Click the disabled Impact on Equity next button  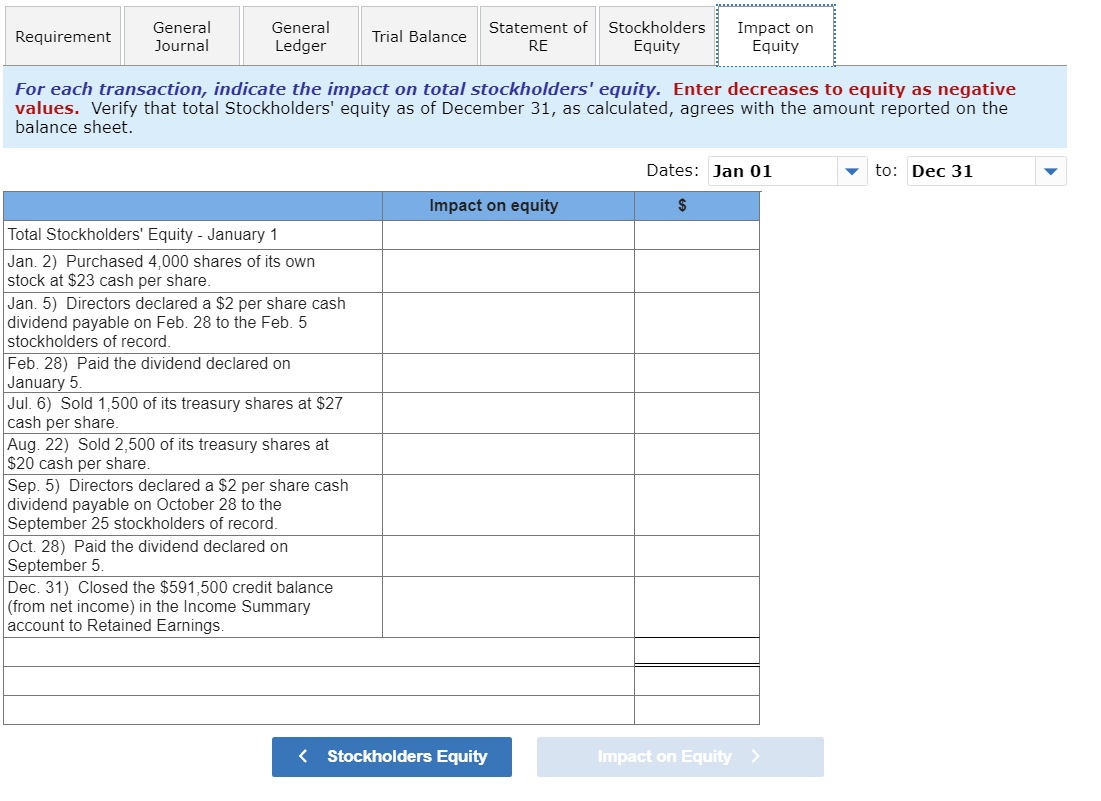(x=680, y=757)
